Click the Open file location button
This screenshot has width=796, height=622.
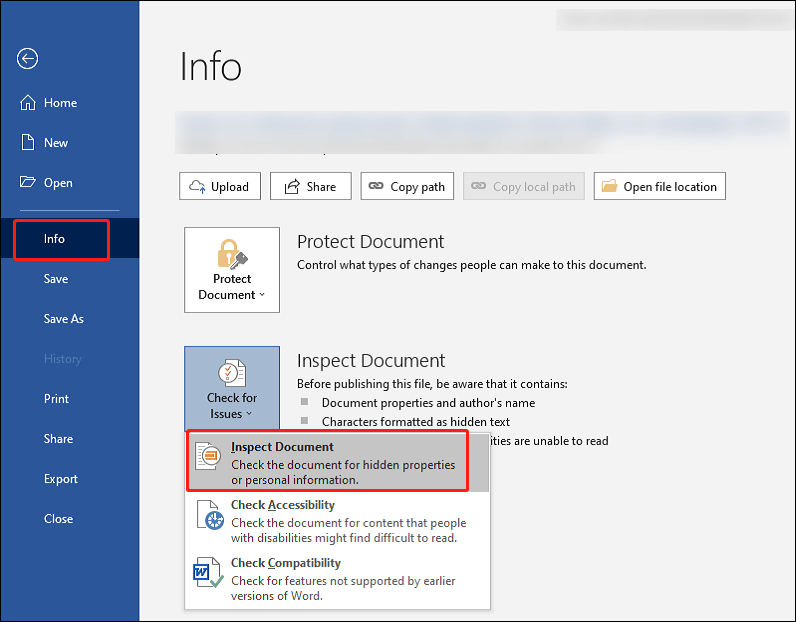[659, 186]
